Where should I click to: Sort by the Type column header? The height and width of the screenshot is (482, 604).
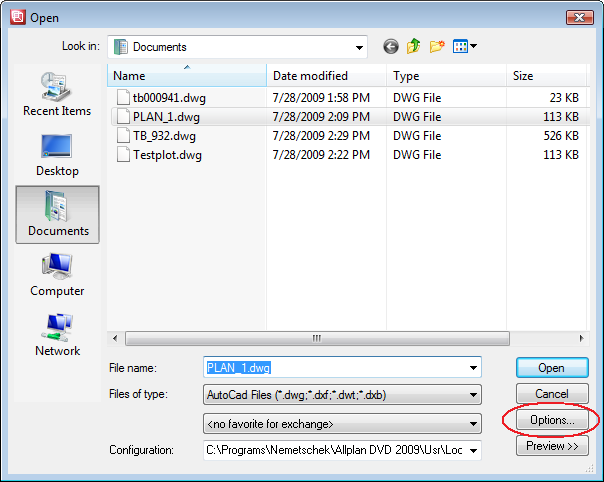[x=446, y=76]
